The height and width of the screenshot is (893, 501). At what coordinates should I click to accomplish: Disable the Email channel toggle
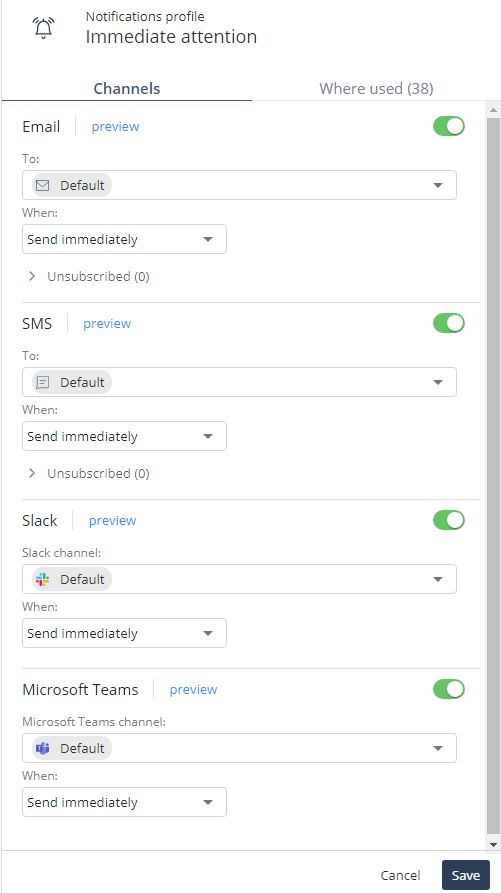click(449, 126)
